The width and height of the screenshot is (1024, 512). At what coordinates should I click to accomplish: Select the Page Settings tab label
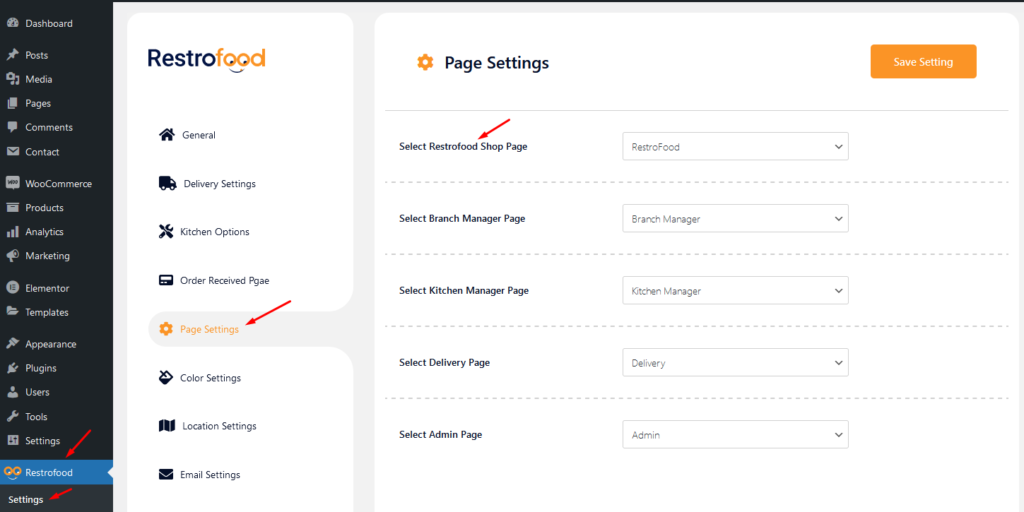click(x=210, y=330)
